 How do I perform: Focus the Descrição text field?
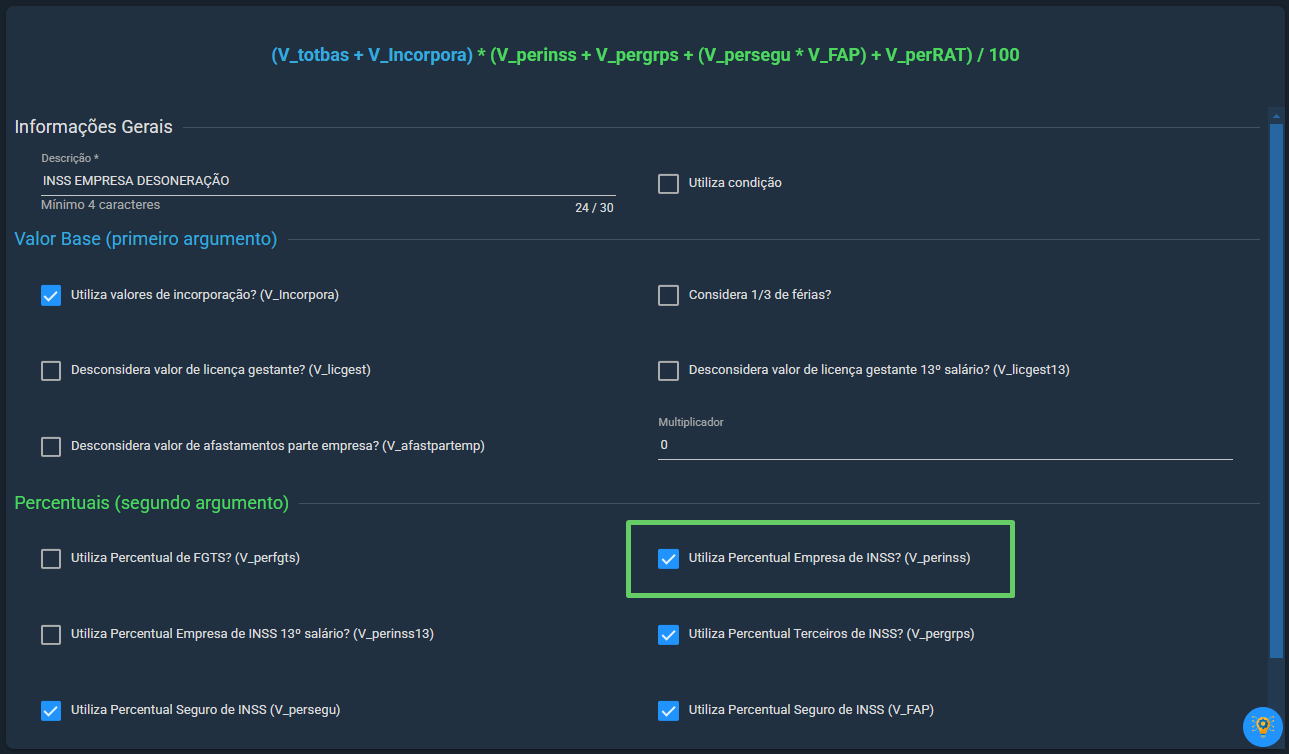(x=328, y=181)
